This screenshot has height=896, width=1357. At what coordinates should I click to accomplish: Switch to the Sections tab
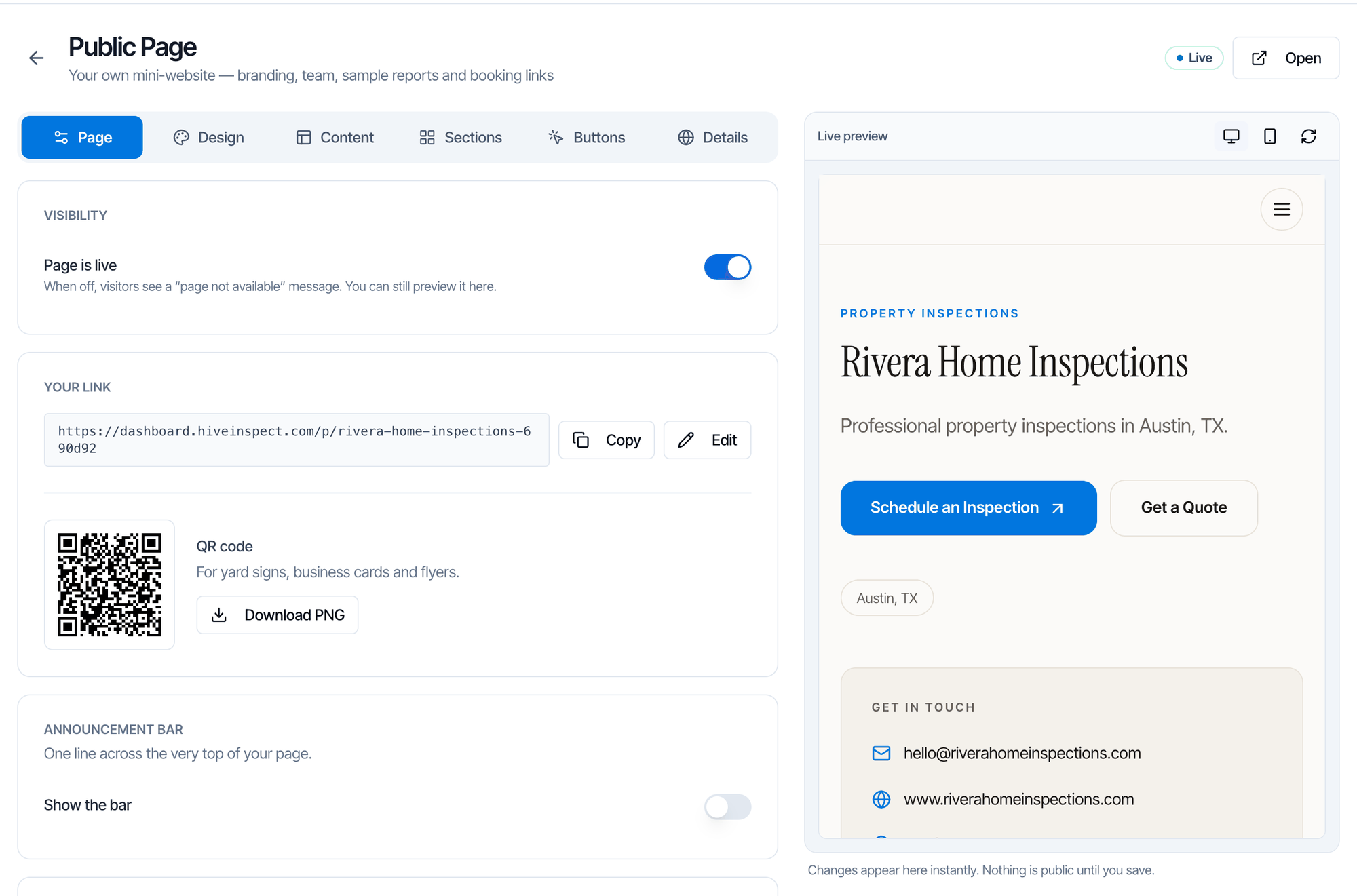pyautogui.click(x=461, y=138)
